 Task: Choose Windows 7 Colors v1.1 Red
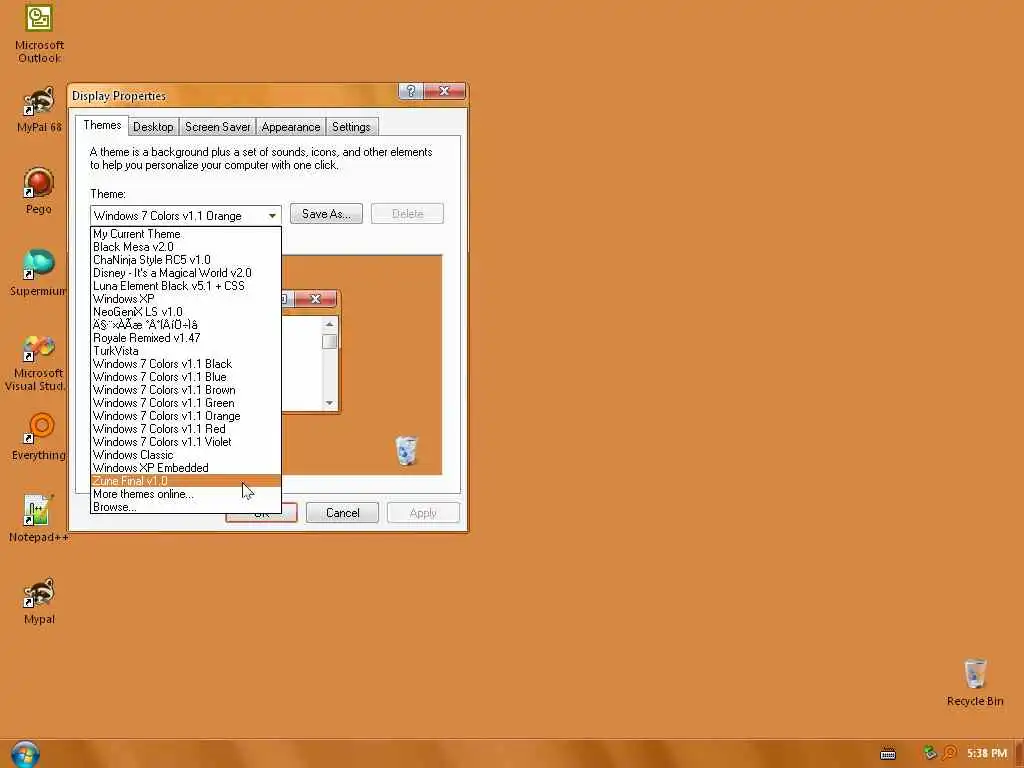[x=186, y=429]
